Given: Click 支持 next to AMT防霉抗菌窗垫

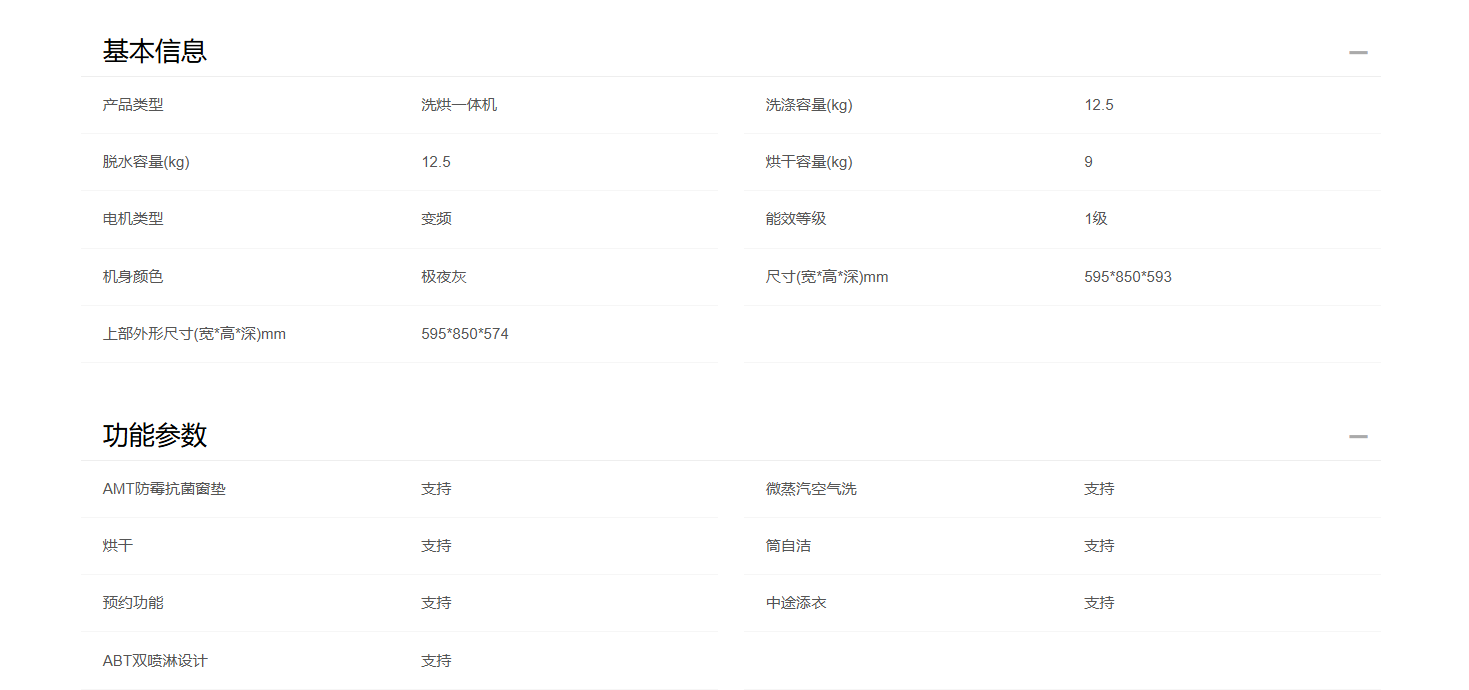Looking at the screenshot, I should 436,489.
